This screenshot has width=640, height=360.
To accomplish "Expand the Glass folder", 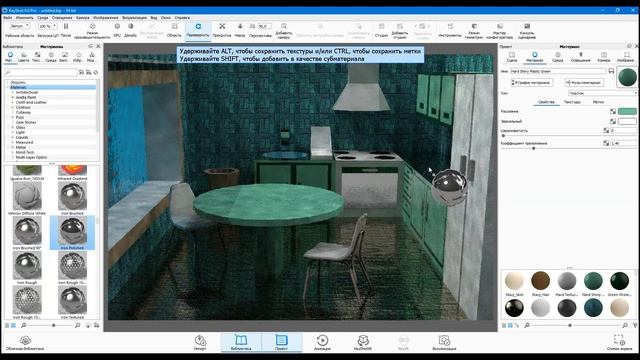I will pos(12,127).
